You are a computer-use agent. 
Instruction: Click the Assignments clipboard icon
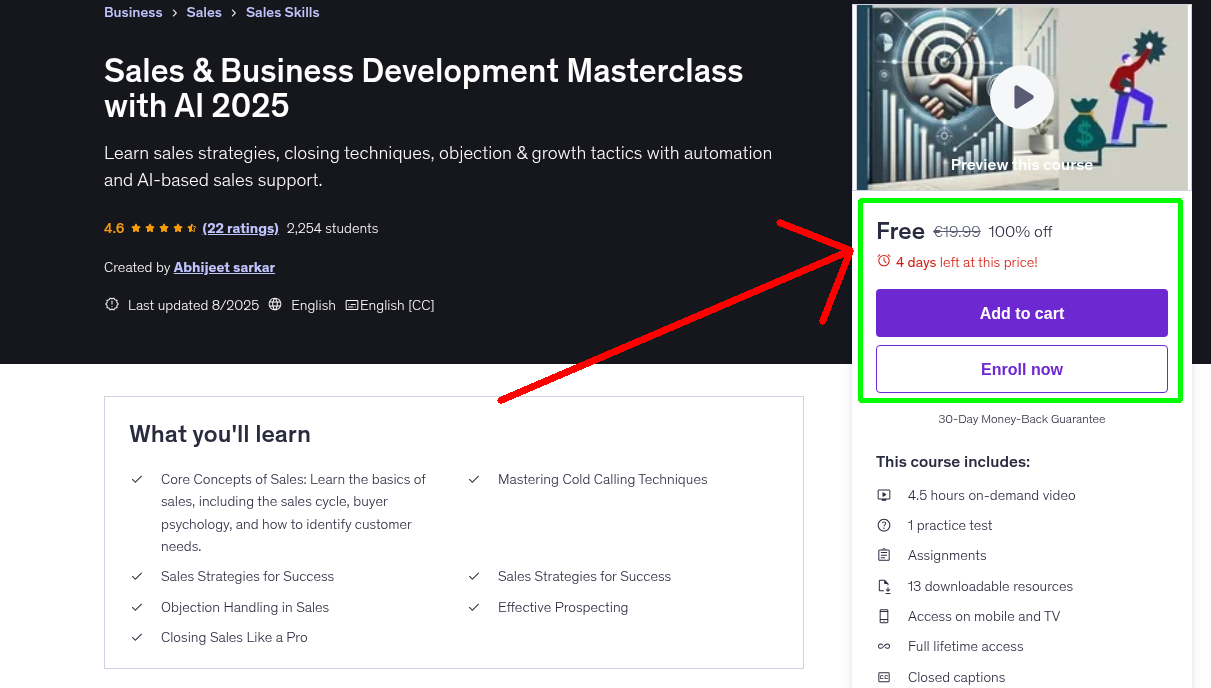click(884, 555)
